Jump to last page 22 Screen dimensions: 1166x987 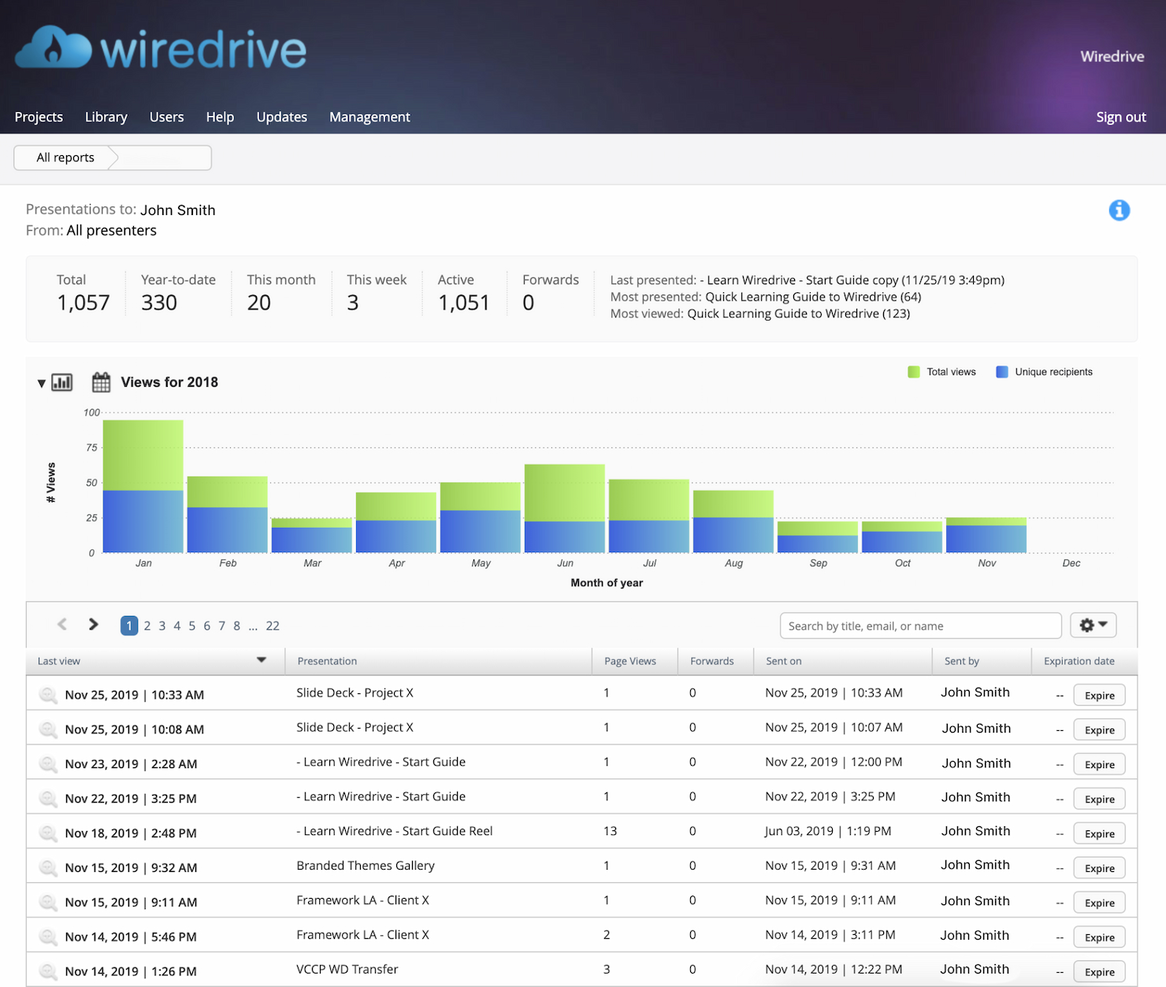273,626
